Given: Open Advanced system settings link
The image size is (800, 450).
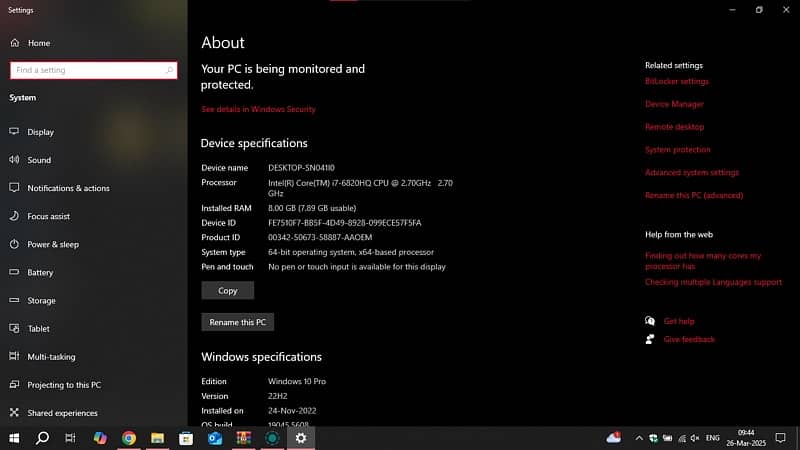Looking at the screenshot, I should 692,172.
